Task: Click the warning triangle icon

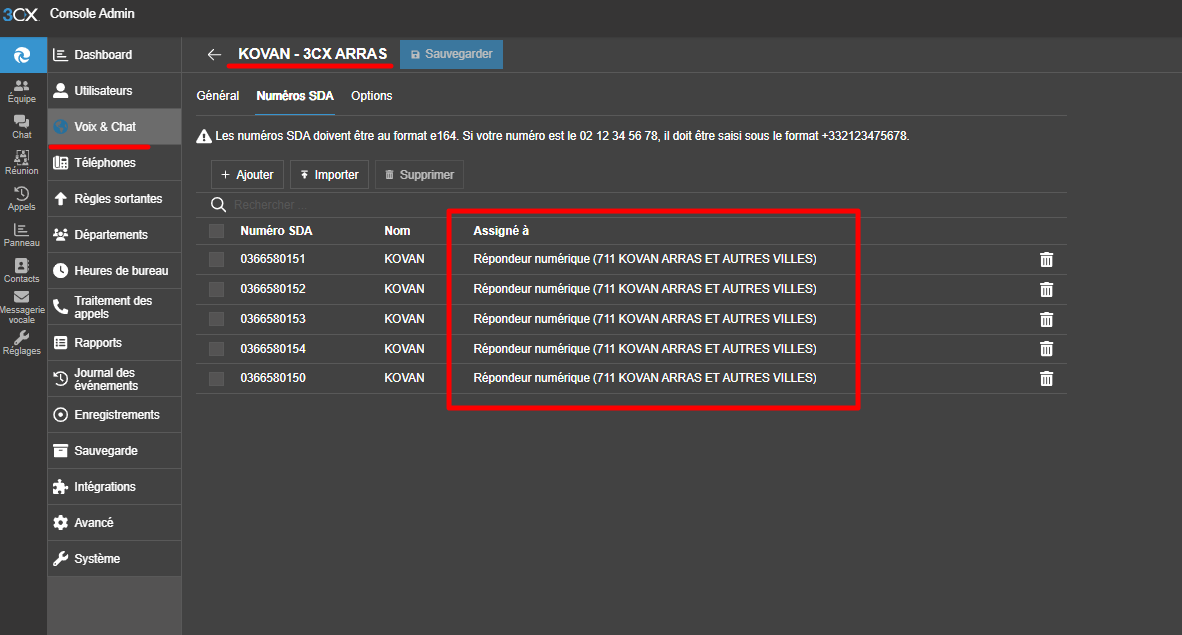Action: click(x=204, y=137)
